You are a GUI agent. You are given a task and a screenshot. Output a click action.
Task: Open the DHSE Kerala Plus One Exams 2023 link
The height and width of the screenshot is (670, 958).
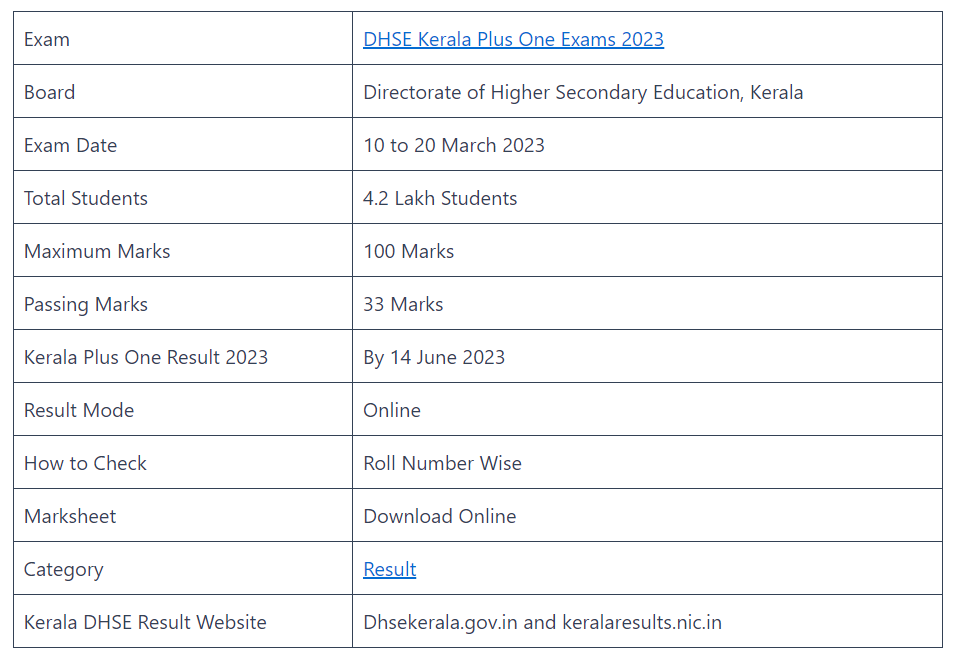(x=513, y=39)
